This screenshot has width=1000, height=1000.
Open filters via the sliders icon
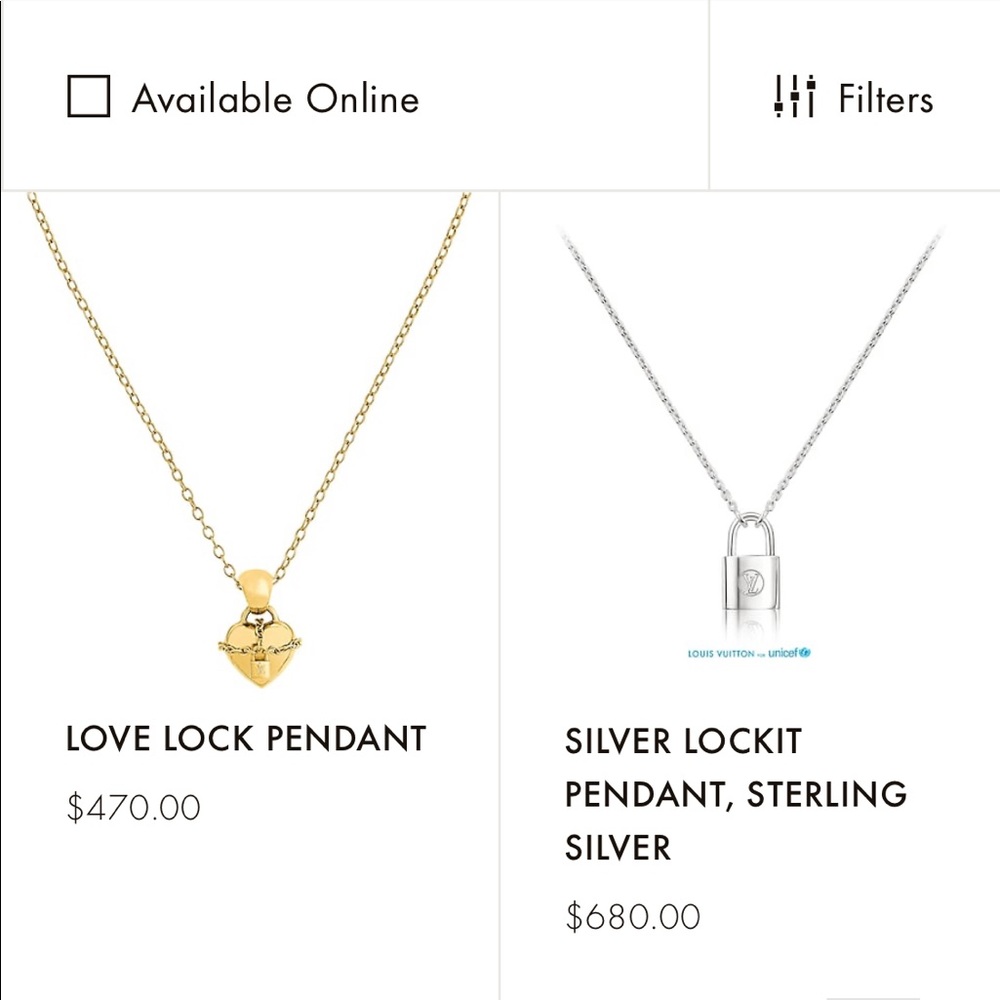pyautogui.click(x=795, y=98)
